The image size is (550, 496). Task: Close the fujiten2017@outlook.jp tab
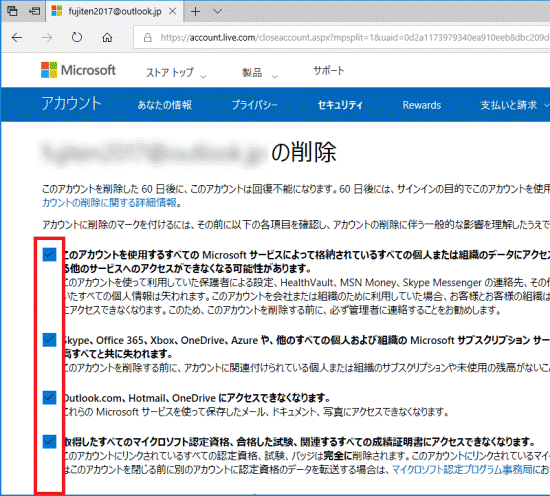point(173,11)
